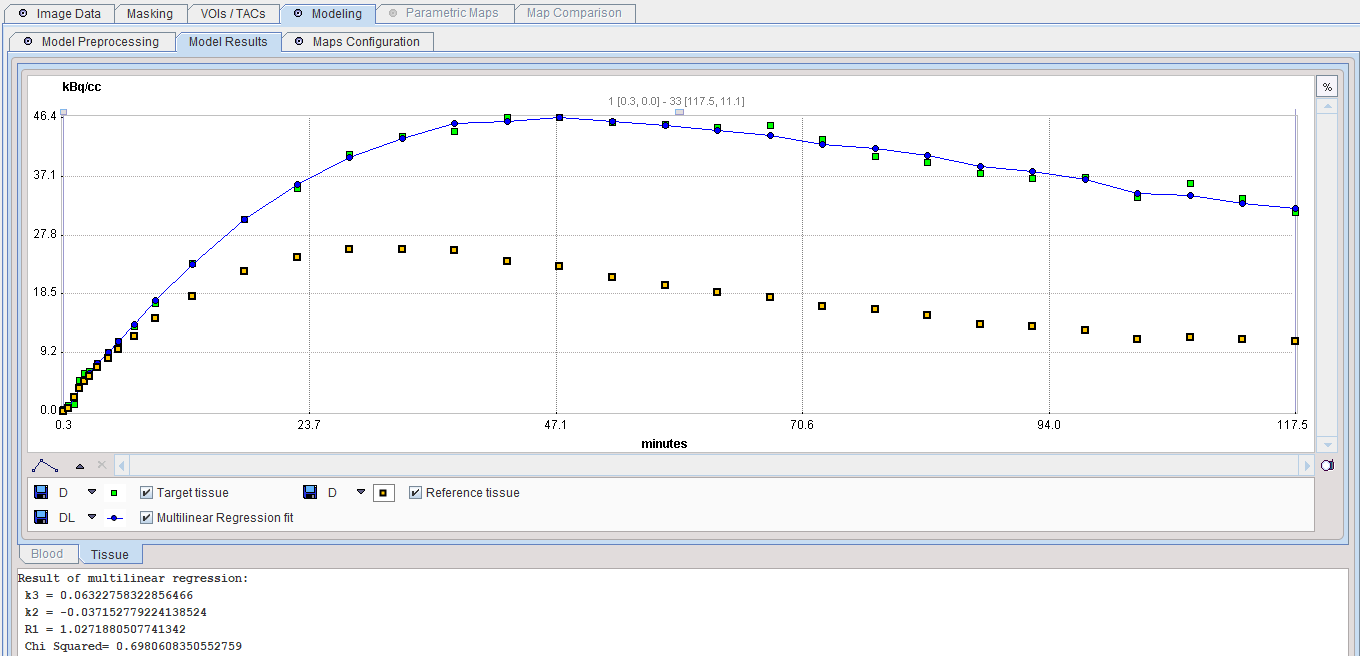
Task: Click the up arrow of vertical plot scrollbar
Action: pos(1327,105)
